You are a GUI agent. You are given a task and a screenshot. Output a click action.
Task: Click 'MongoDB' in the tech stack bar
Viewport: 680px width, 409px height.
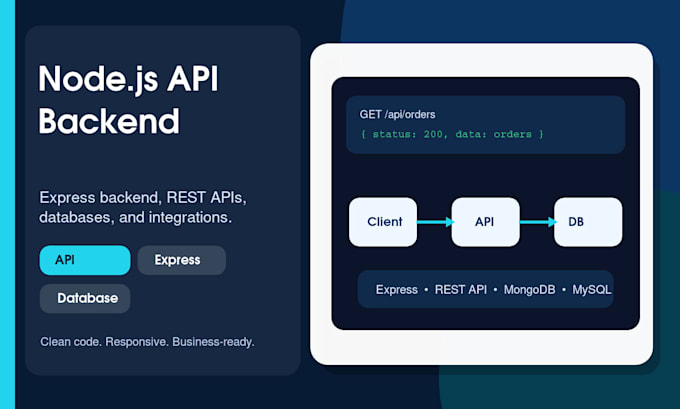[529, 290]
